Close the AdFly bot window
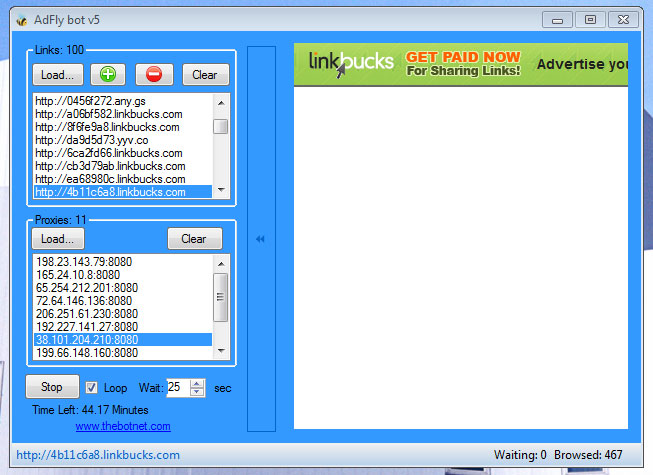This screenshot has width=653, height=475. 623,20
